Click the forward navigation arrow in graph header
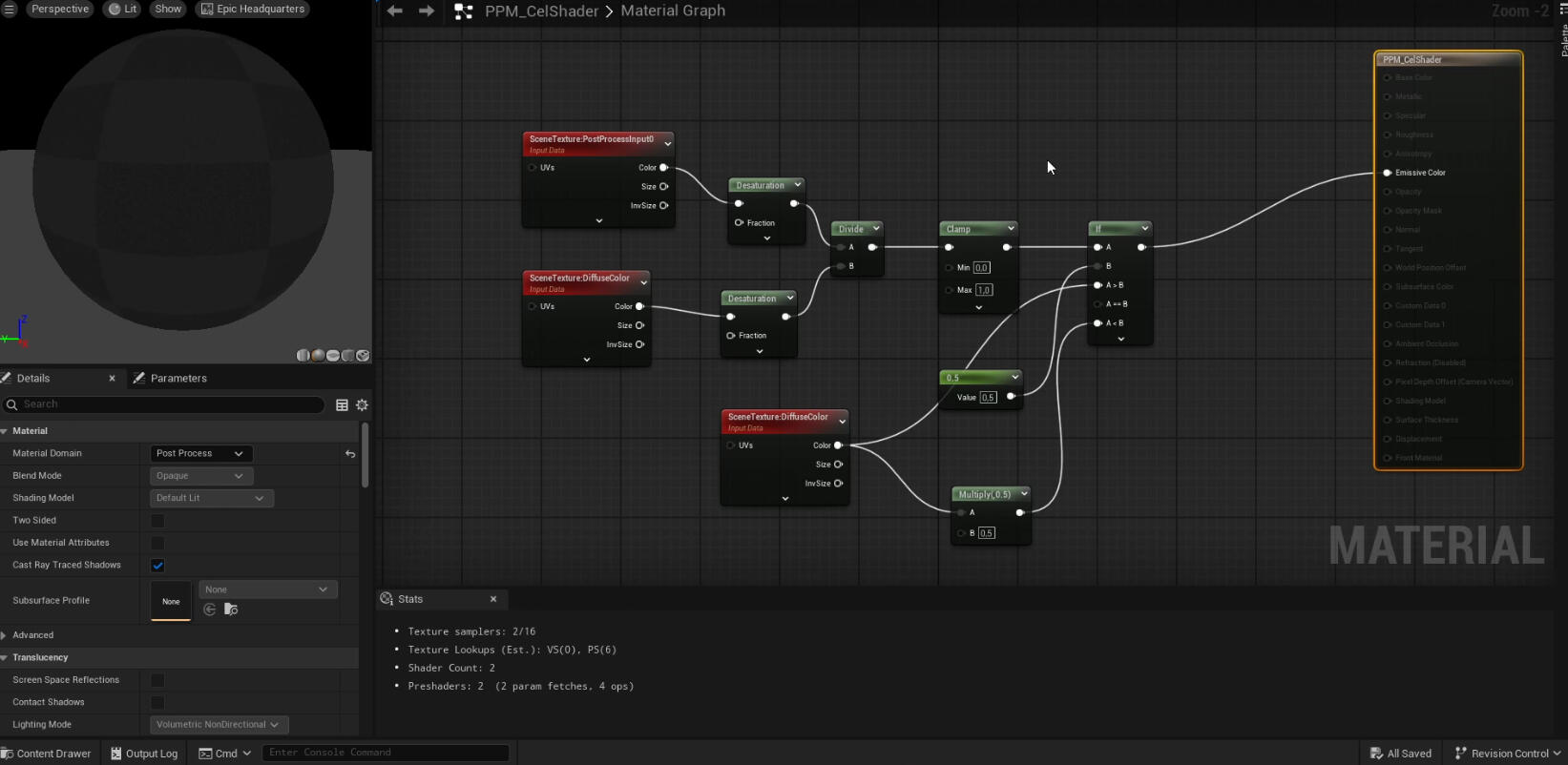Screen dimensions: 1568x765 tap(427, 11)
